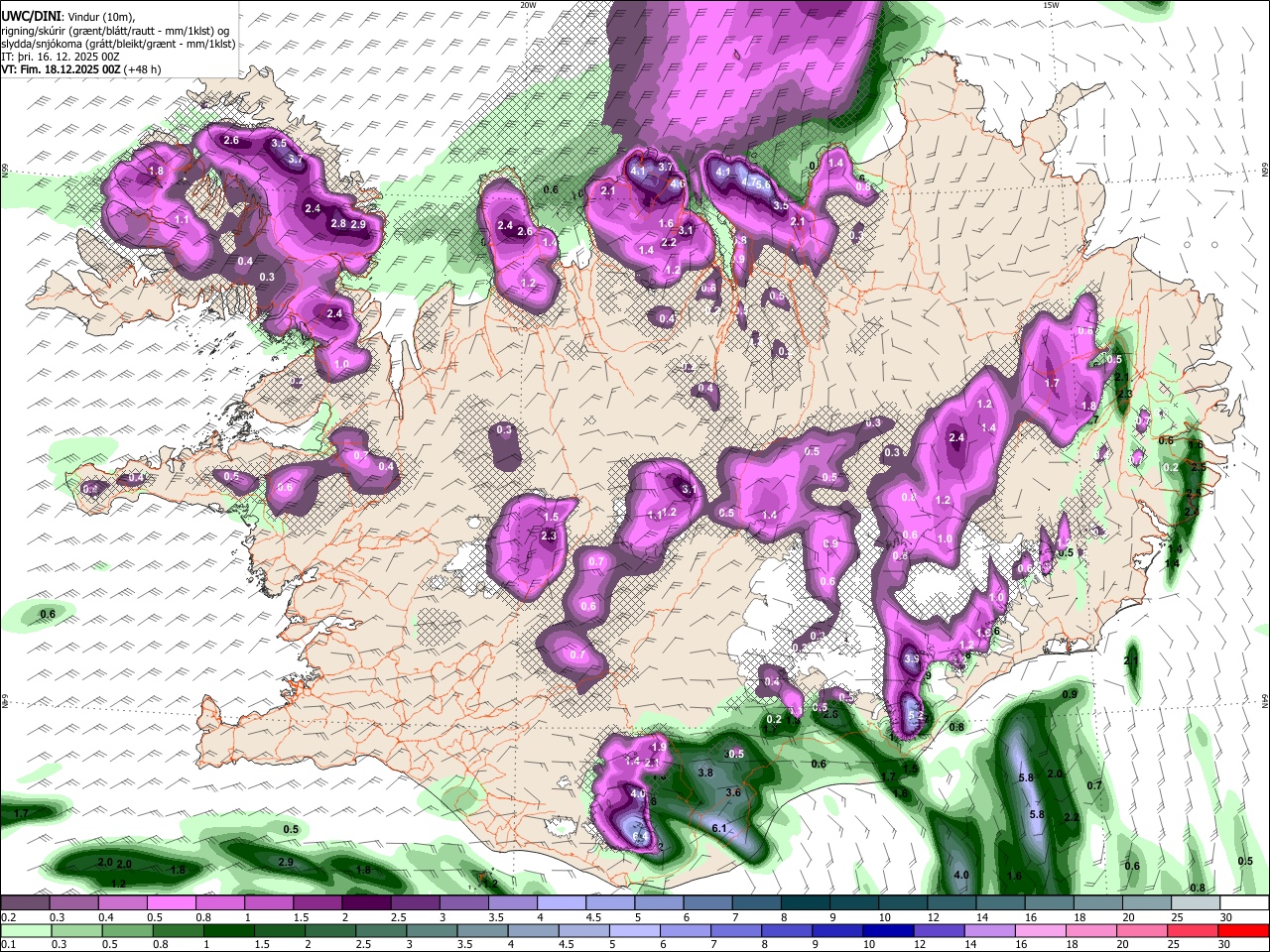The height and width of the screenshot is (952, 1270).
Task: Click the 3.8 rain value on the map
Action: click(705, 773)
